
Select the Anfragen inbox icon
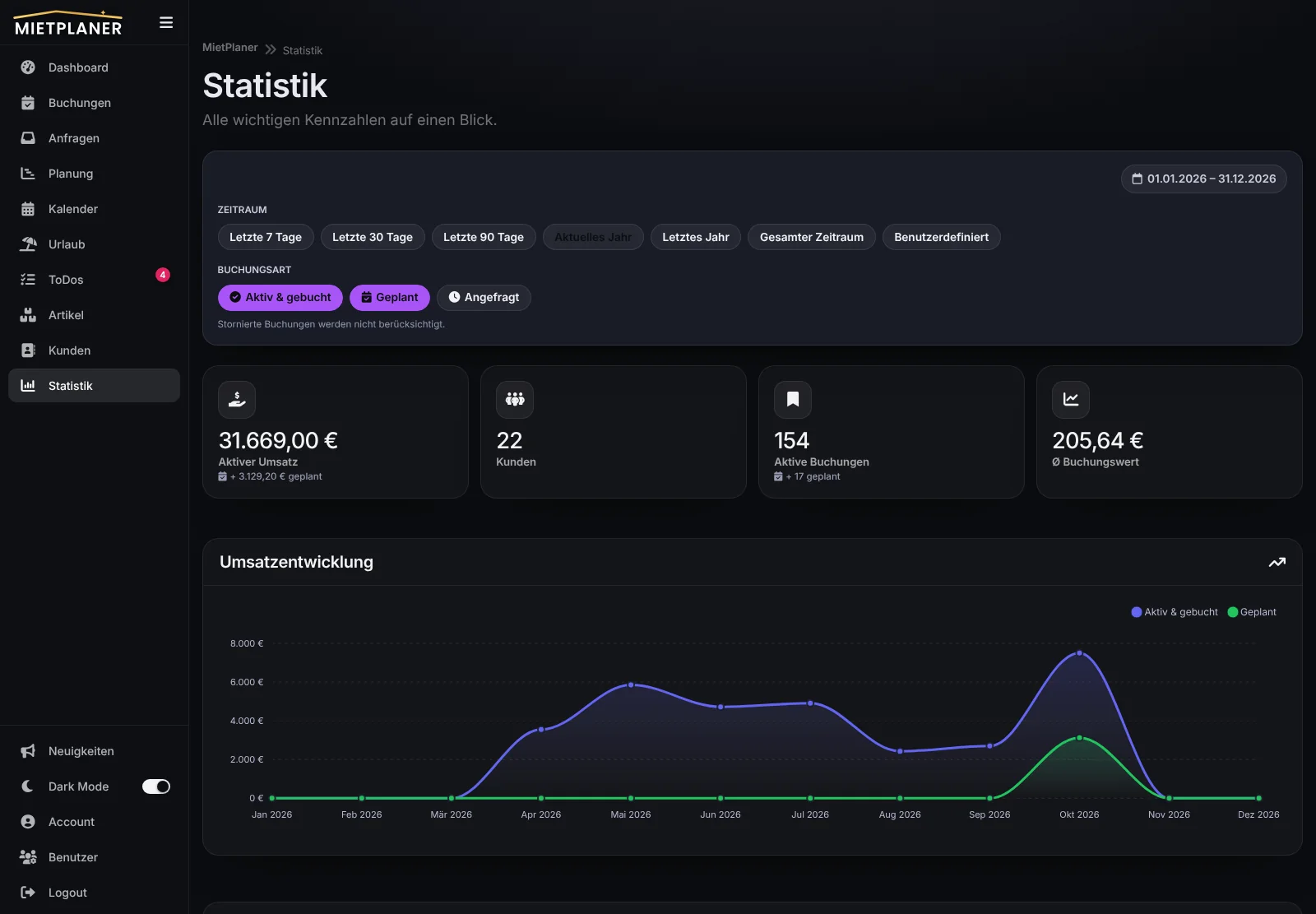pyautogui.click(x=28, y=138)
